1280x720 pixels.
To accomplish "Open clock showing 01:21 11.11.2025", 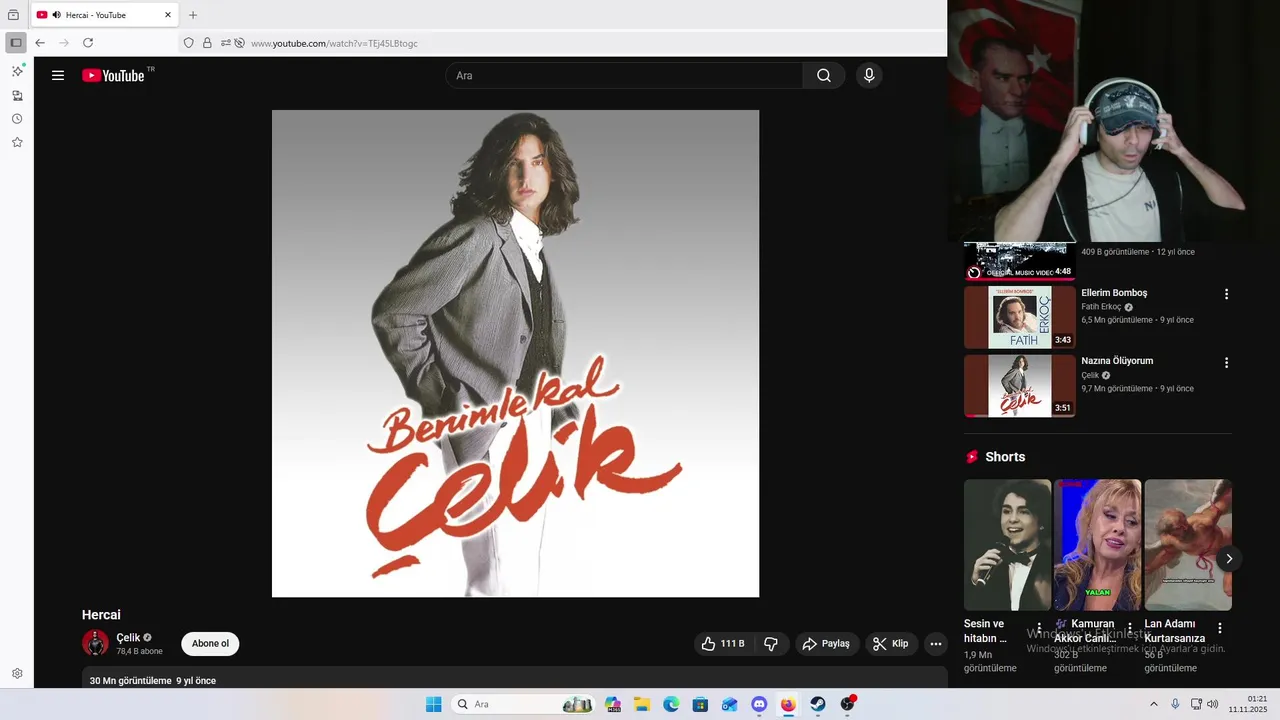I will 1248,704.
